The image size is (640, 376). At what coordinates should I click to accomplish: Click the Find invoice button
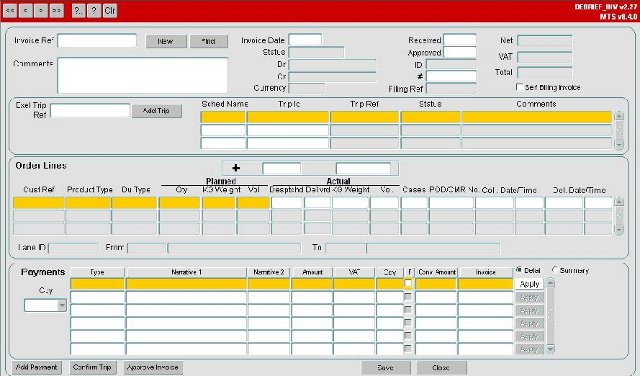click(x=209, y=41)
